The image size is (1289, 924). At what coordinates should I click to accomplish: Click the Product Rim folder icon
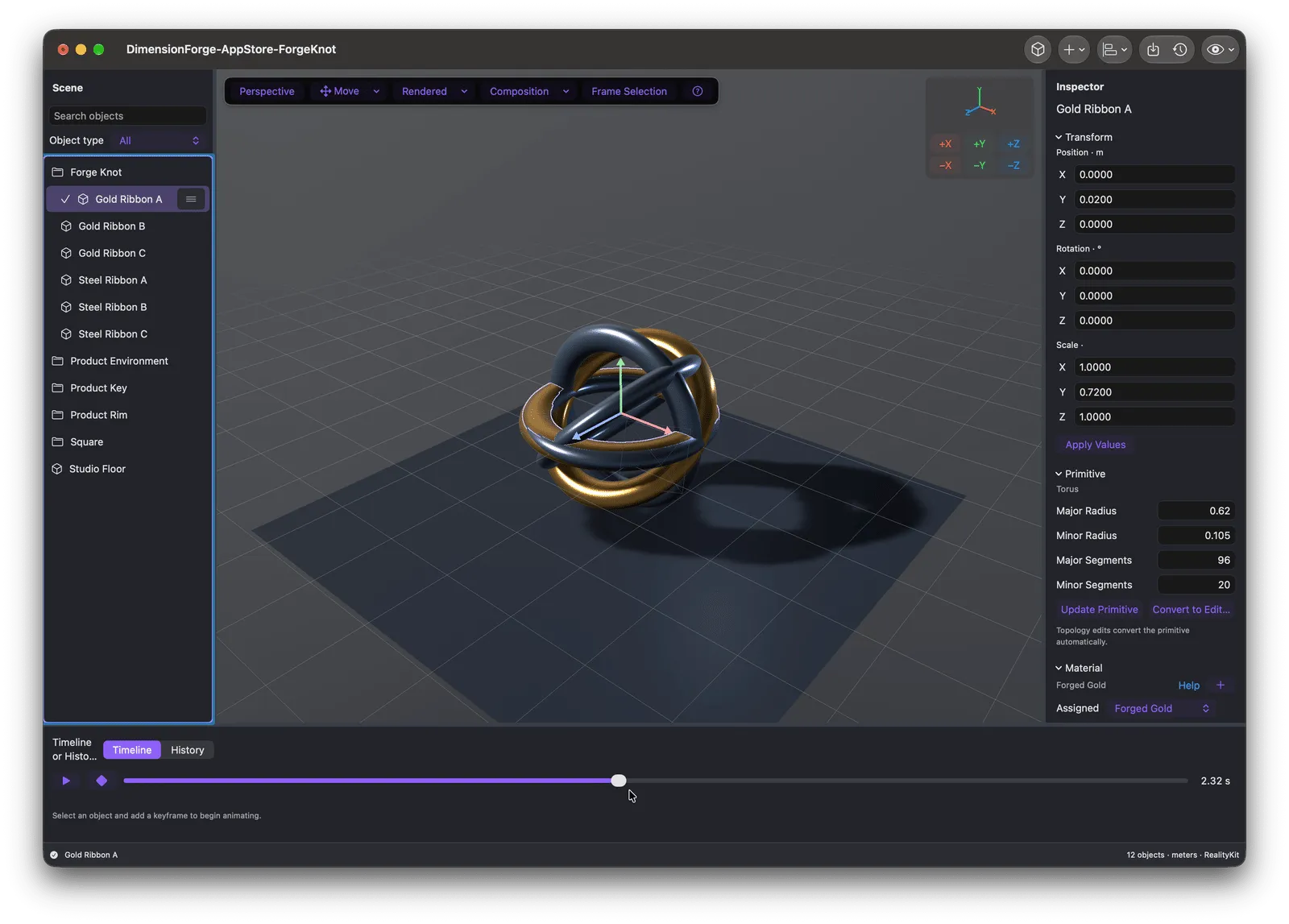(58, 415)
